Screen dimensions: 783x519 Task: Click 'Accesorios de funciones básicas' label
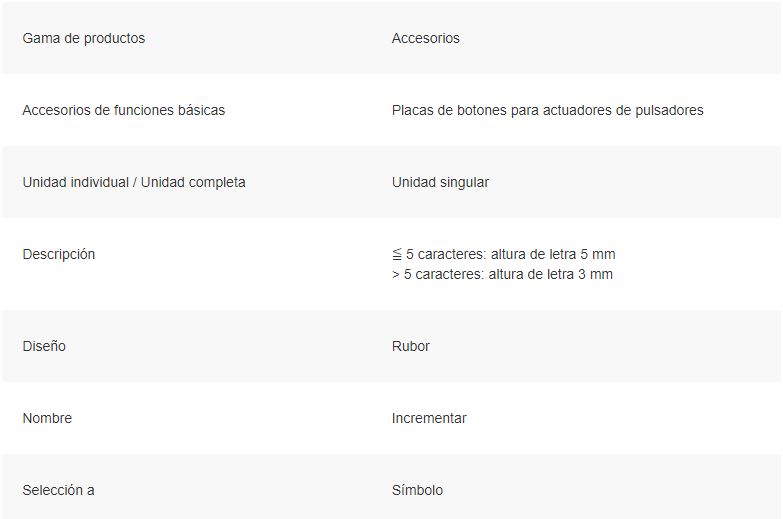pos(123,110)
